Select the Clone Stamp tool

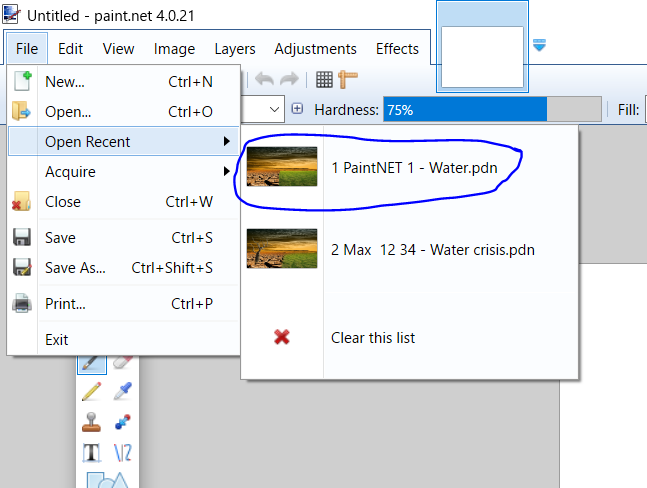coord(92,422)
